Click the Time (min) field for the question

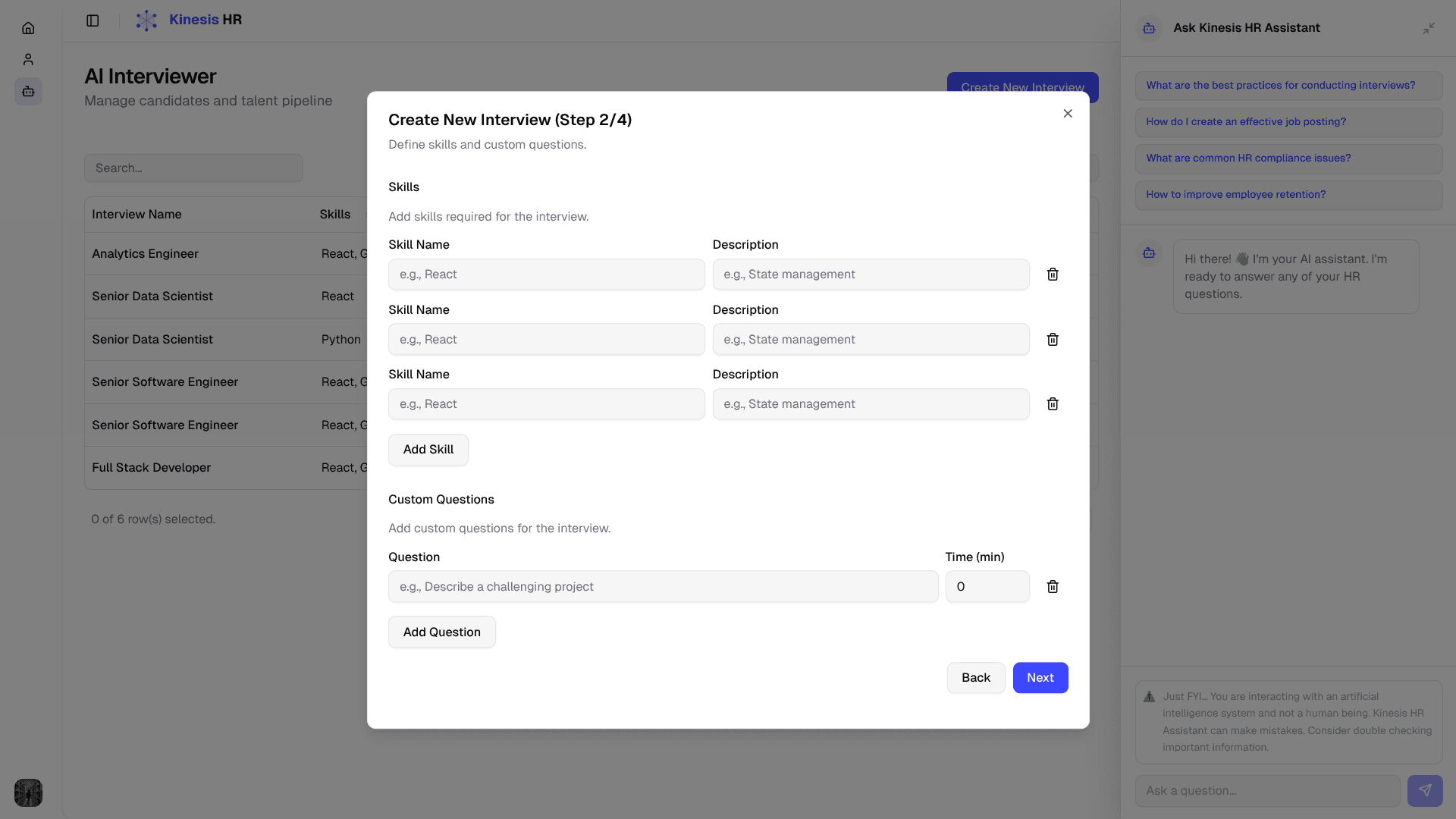[x=987, y=586]
